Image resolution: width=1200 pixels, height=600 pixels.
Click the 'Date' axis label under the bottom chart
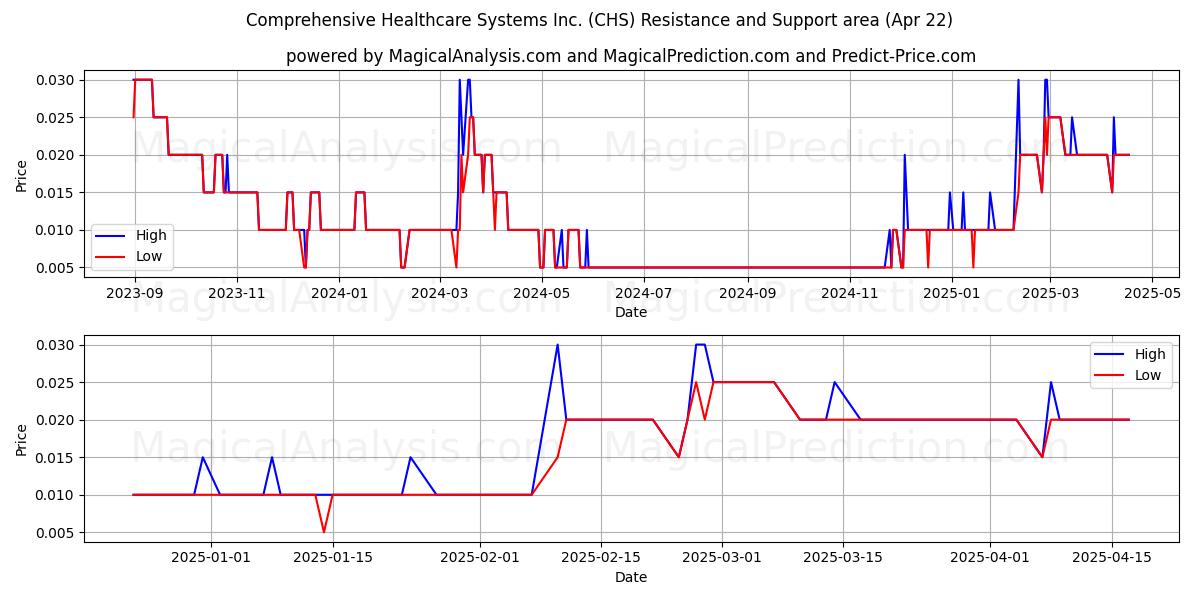click(631, 577)
